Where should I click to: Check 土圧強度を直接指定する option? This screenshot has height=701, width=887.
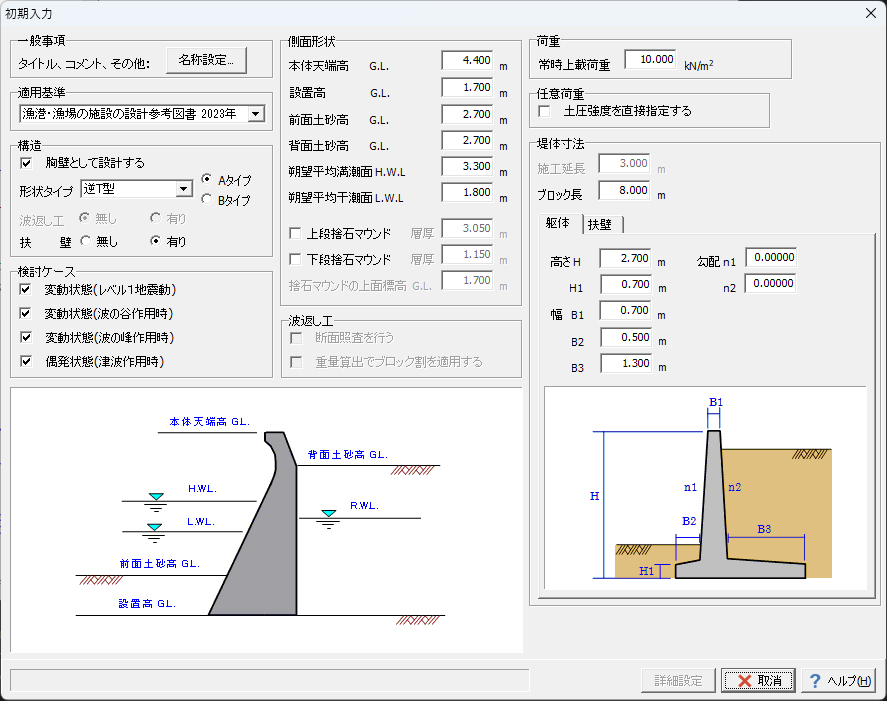(545, 111)
